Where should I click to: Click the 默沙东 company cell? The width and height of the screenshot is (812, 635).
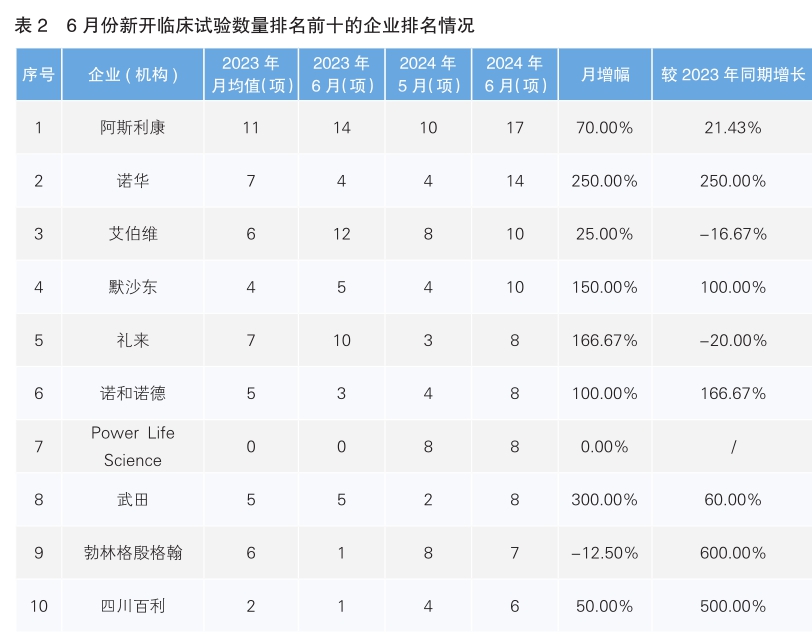(132, 287)
